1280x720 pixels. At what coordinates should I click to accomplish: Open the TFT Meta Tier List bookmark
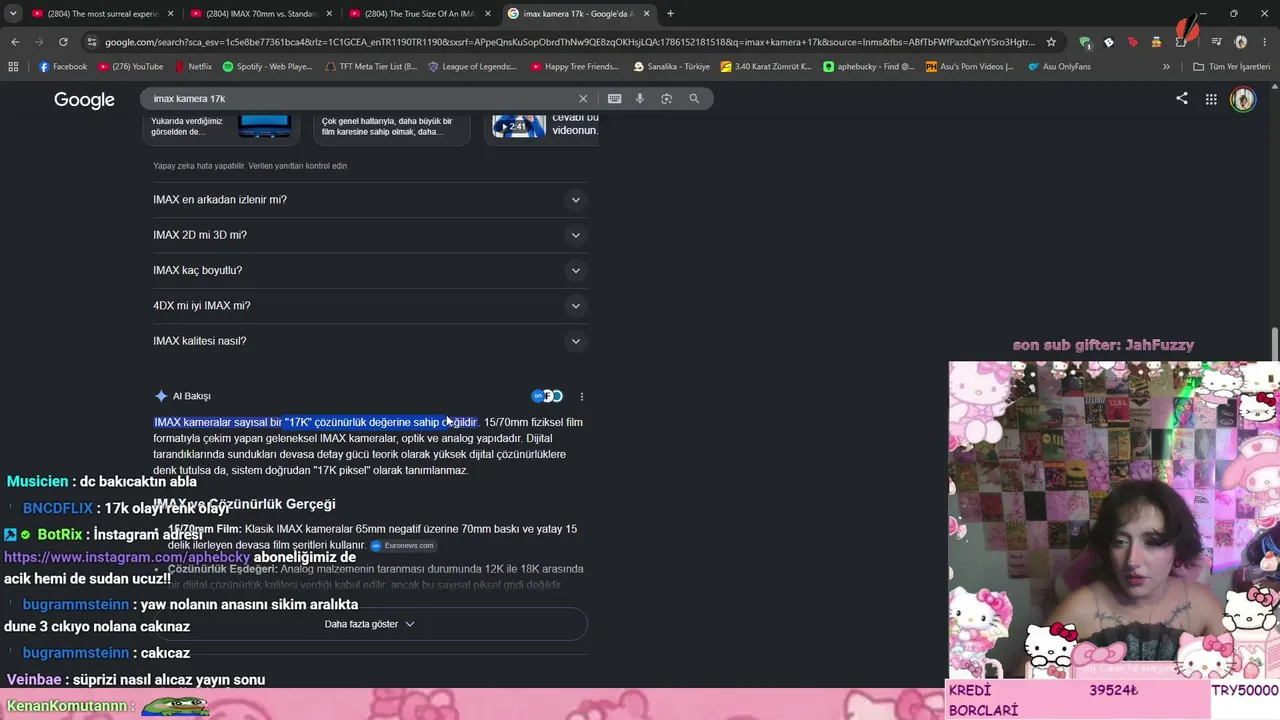point(370,67)
